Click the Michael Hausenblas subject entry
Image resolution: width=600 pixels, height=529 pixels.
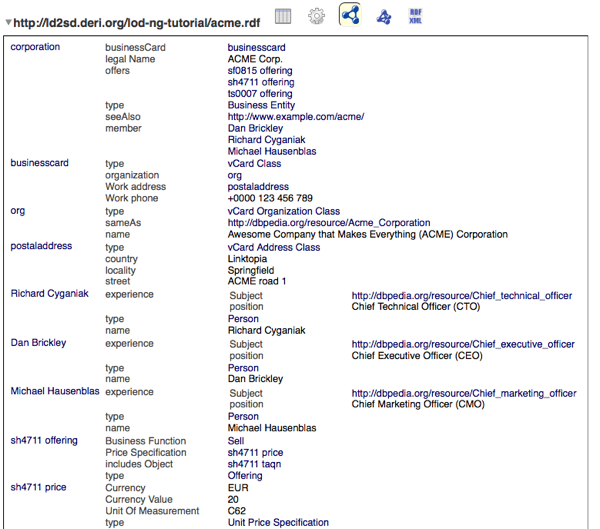[54, 392]
